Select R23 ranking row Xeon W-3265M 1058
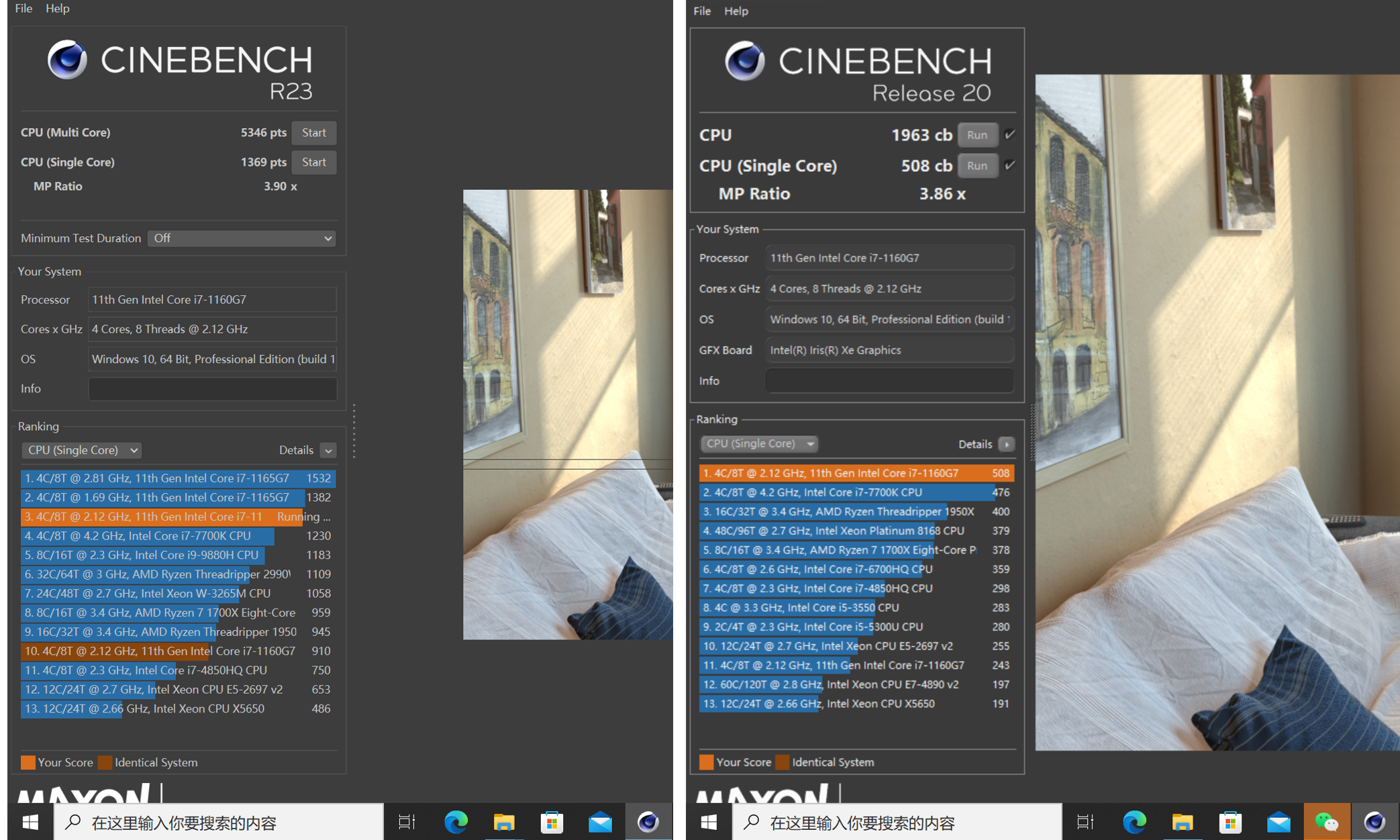The image size is (1400, 840). (179, 594)
